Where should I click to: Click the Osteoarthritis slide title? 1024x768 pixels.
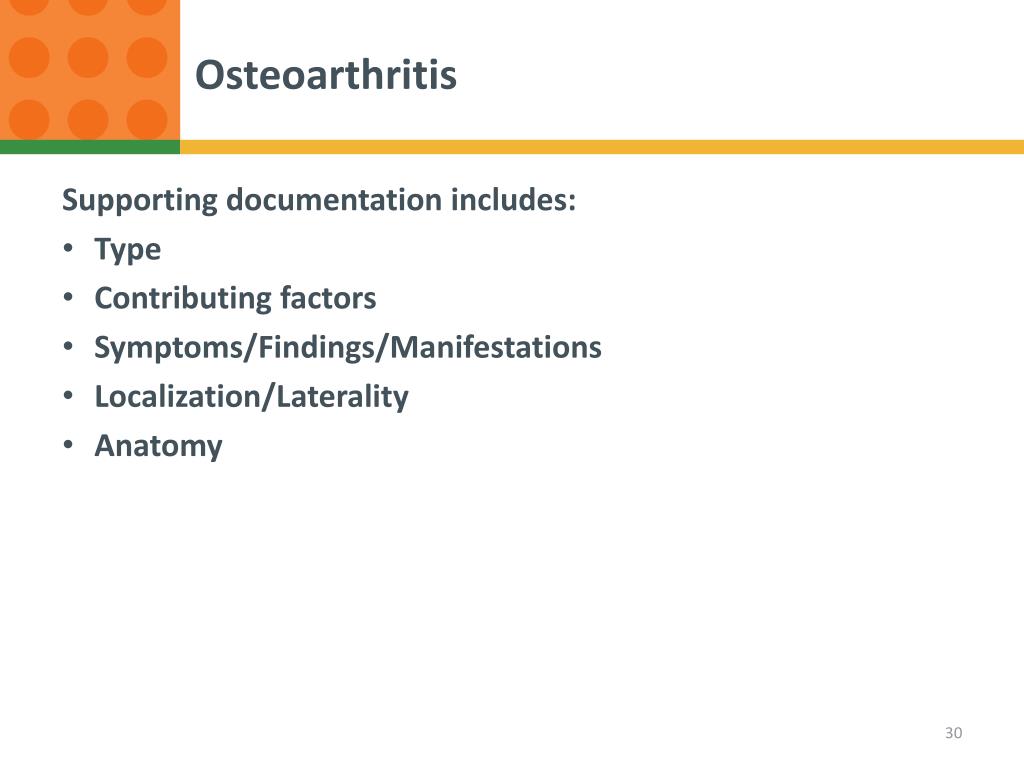click(325, 74)
